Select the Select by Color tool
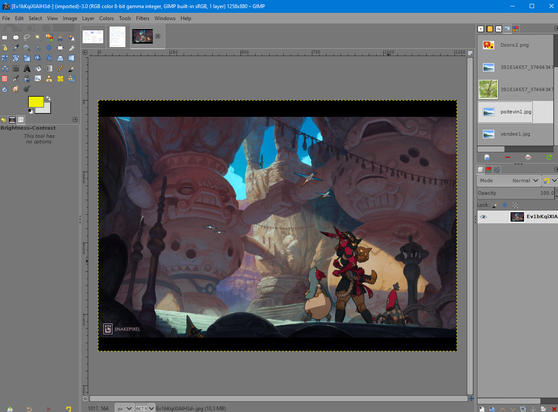This screenshot has width=558, height=412. pyautogui.click(x=49, y=37)
